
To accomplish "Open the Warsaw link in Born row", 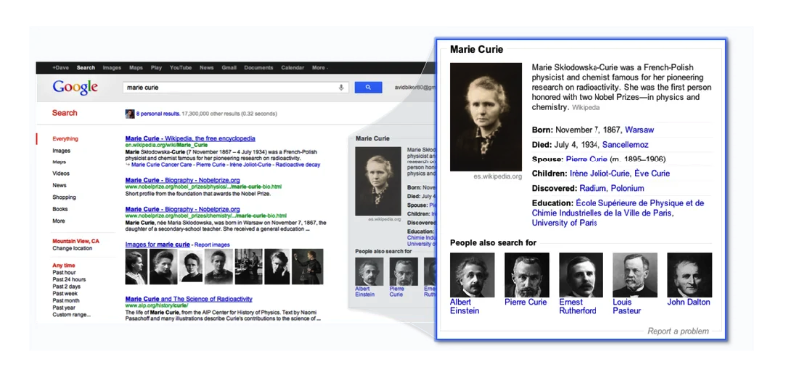I will (x=639, y=130).
